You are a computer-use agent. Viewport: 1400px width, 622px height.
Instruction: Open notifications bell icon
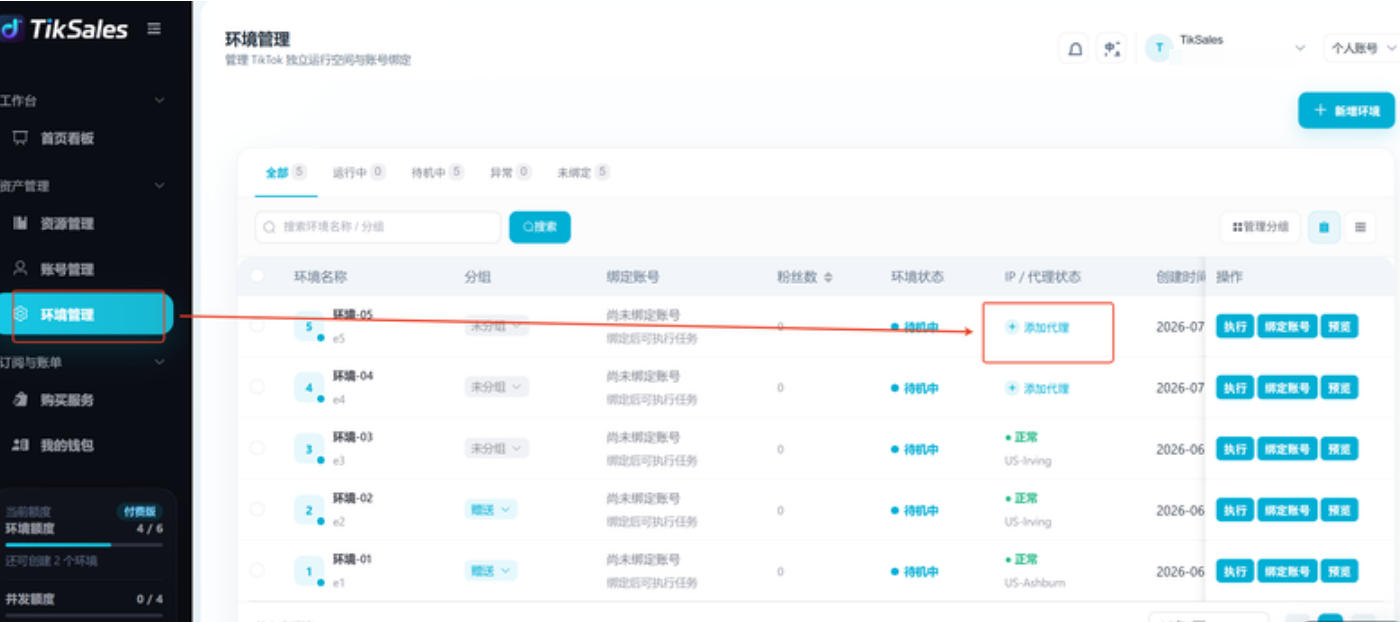(1075, 48)
